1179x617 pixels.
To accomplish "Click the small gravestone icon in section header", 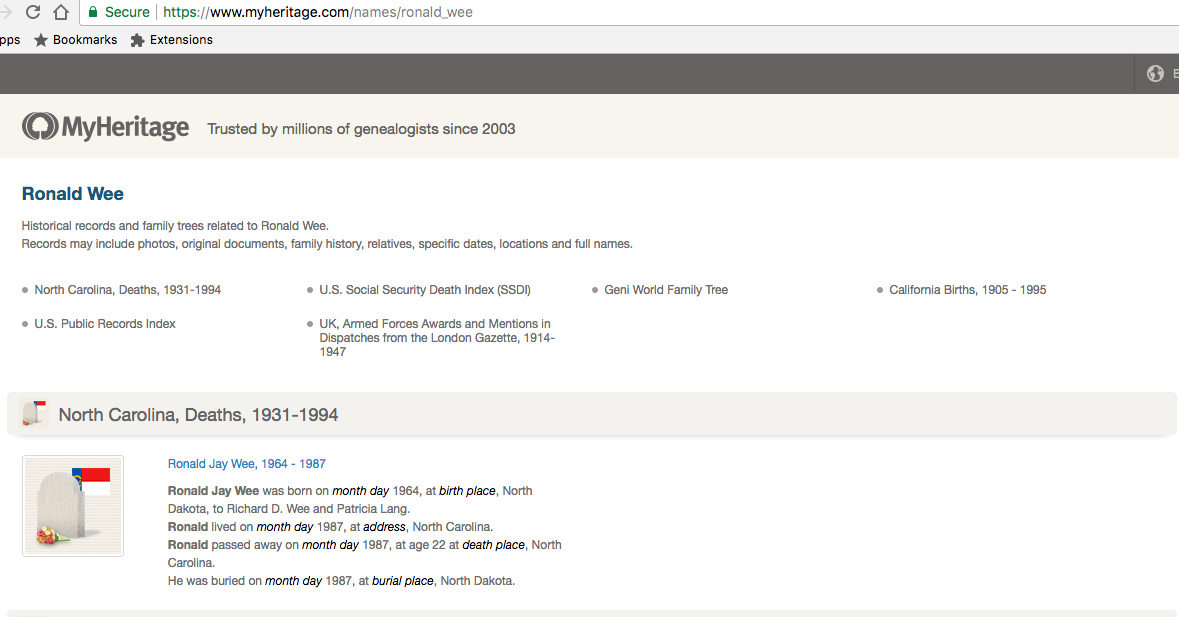I will tap(34, 414).
